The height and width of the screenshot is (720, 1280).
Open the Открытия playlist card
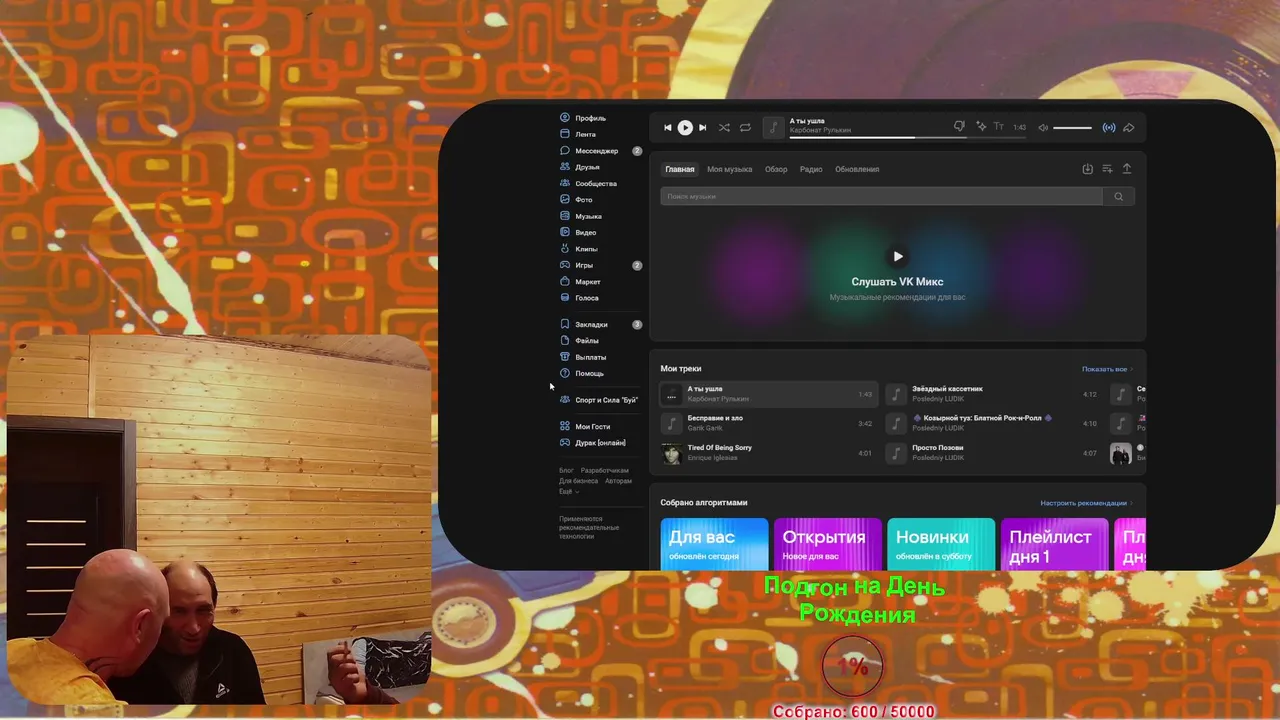pos(828,544)
